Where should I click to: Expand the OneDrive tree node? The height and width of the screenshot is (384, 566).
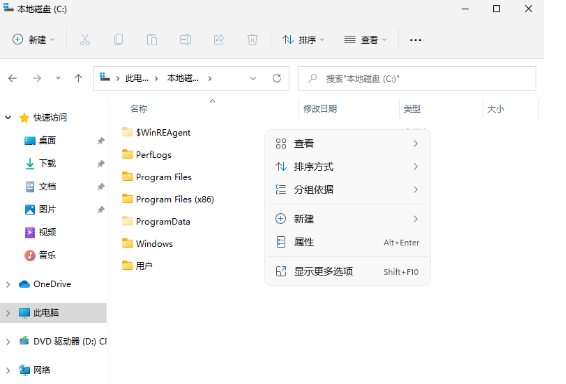coord(8,284)
